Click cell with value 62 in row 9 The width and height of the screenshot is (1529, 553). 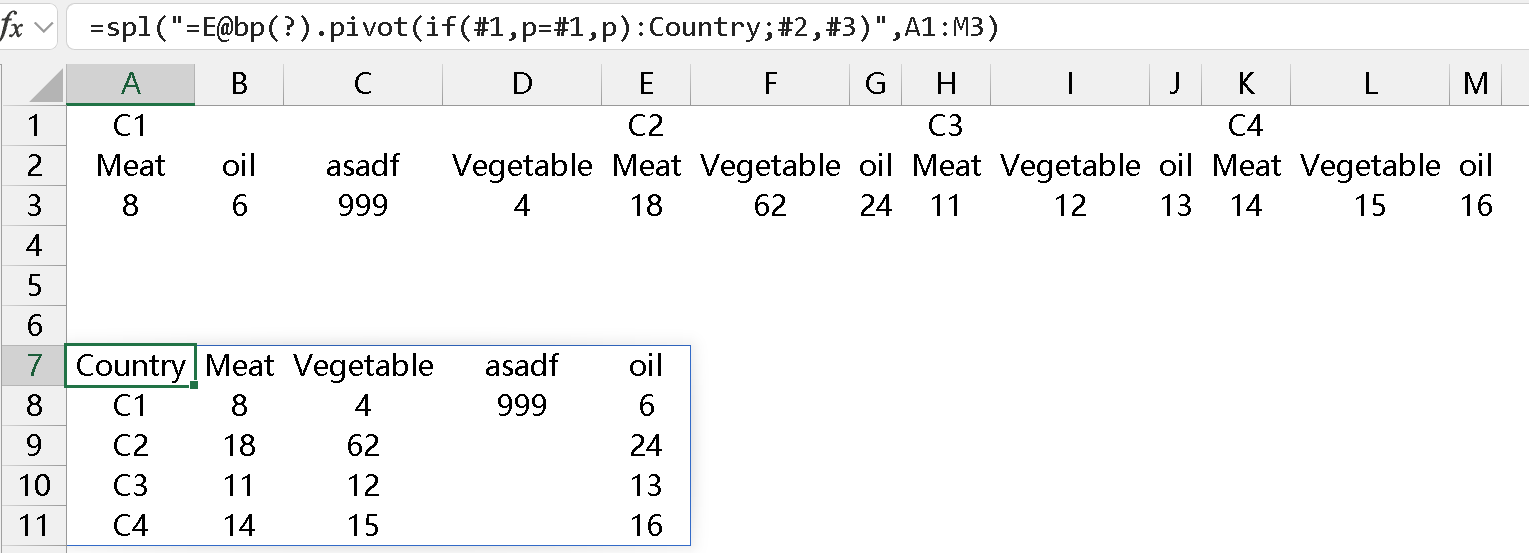pyautogui.click(x=362, y=445)
